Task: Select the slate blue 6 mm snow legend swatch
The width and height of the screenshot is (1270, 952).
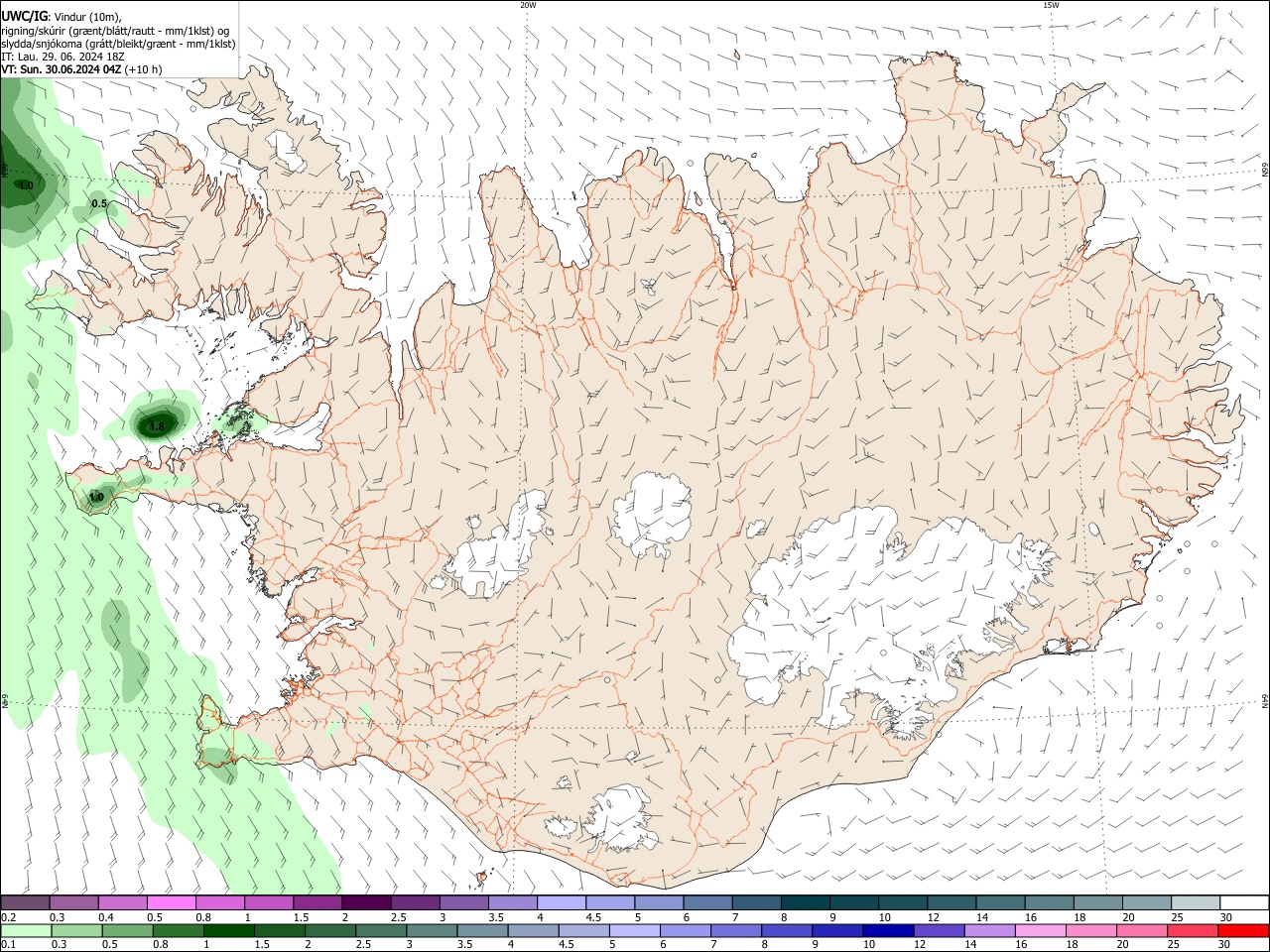Action: 707,903
